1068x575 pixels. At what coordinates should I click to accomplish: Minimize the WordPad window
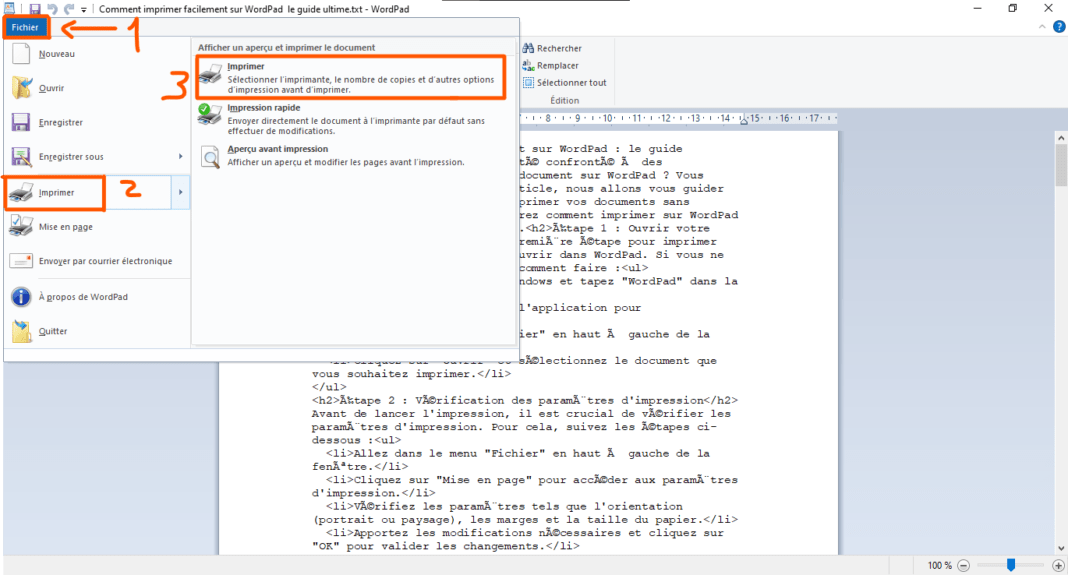(977, 9)
